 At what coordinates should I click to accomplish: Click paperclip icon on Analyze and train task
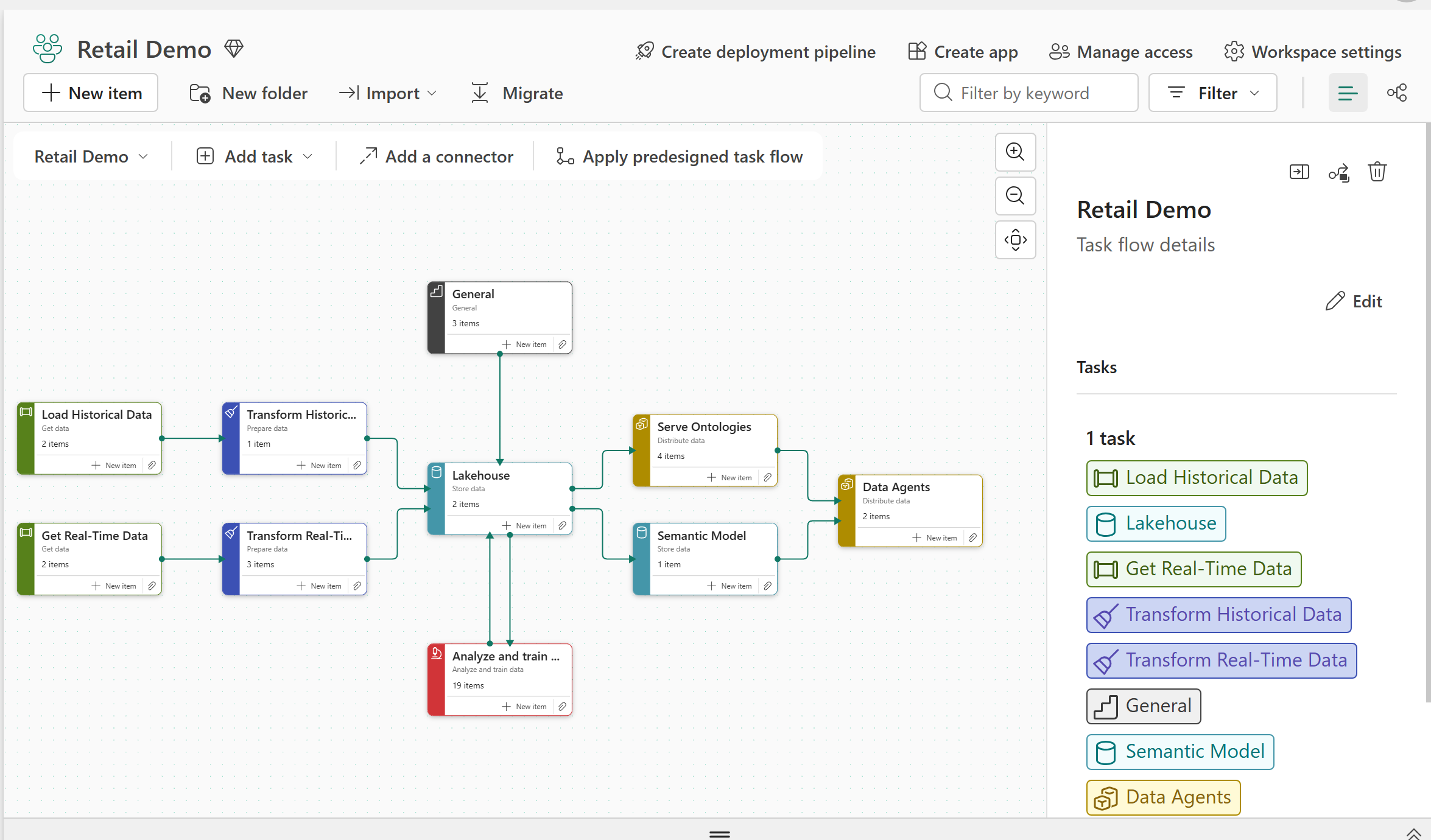coord(562,707)
